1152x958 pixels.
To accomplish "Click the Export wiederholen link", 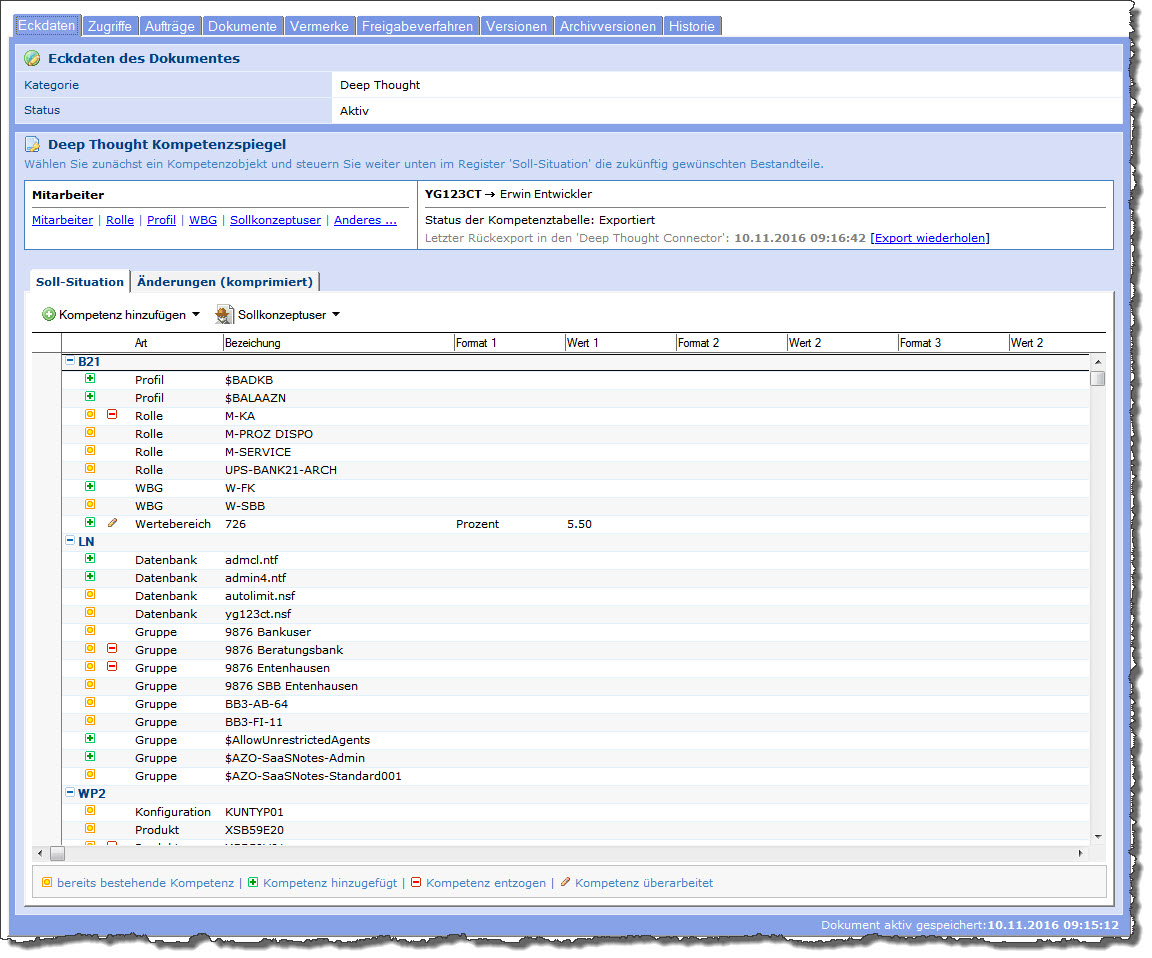I will (929, 238).
